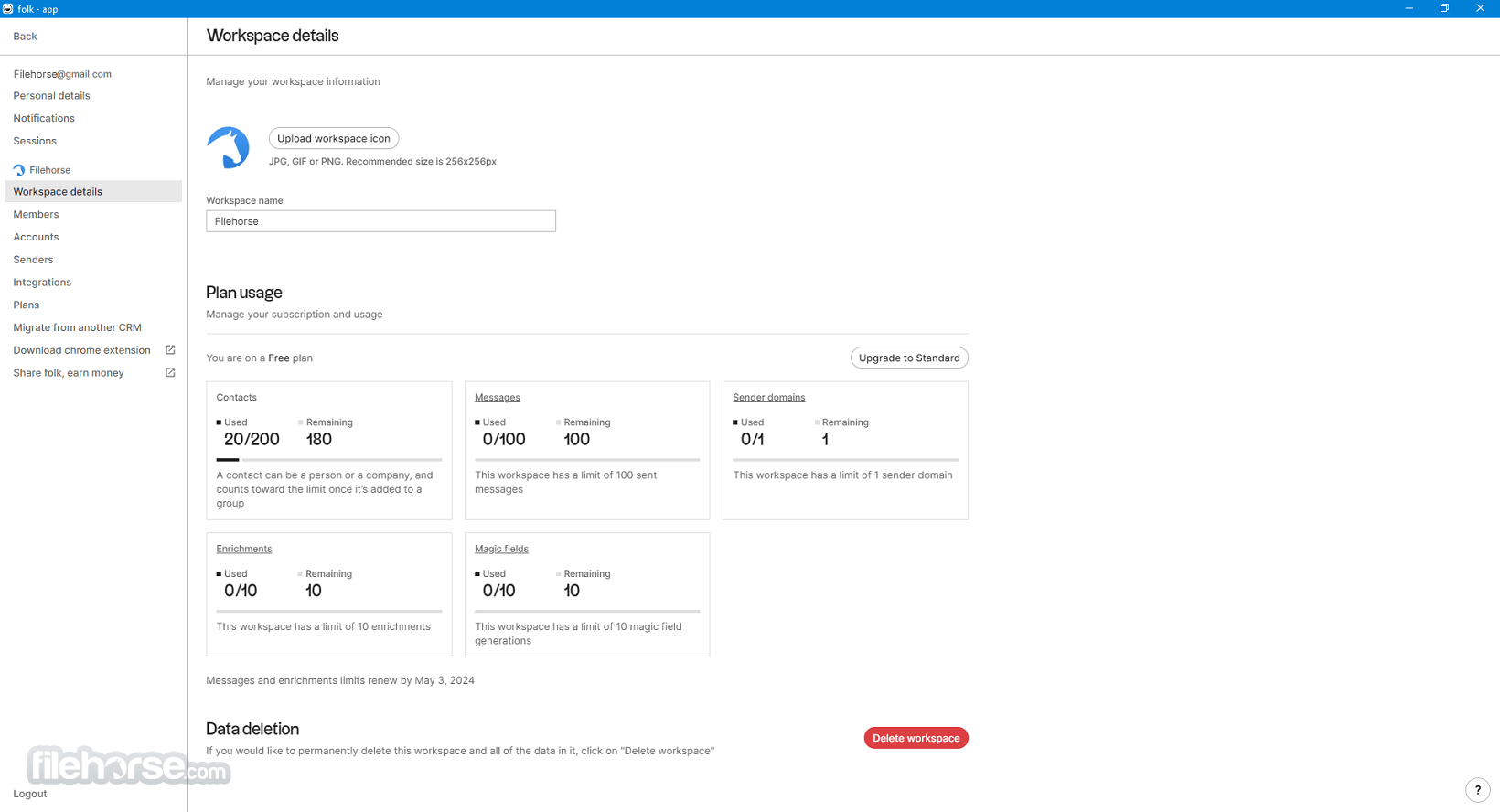The image size is (1500, 812).
Task: Click Logout at sidebar bottom
Action: click(30, 794)
